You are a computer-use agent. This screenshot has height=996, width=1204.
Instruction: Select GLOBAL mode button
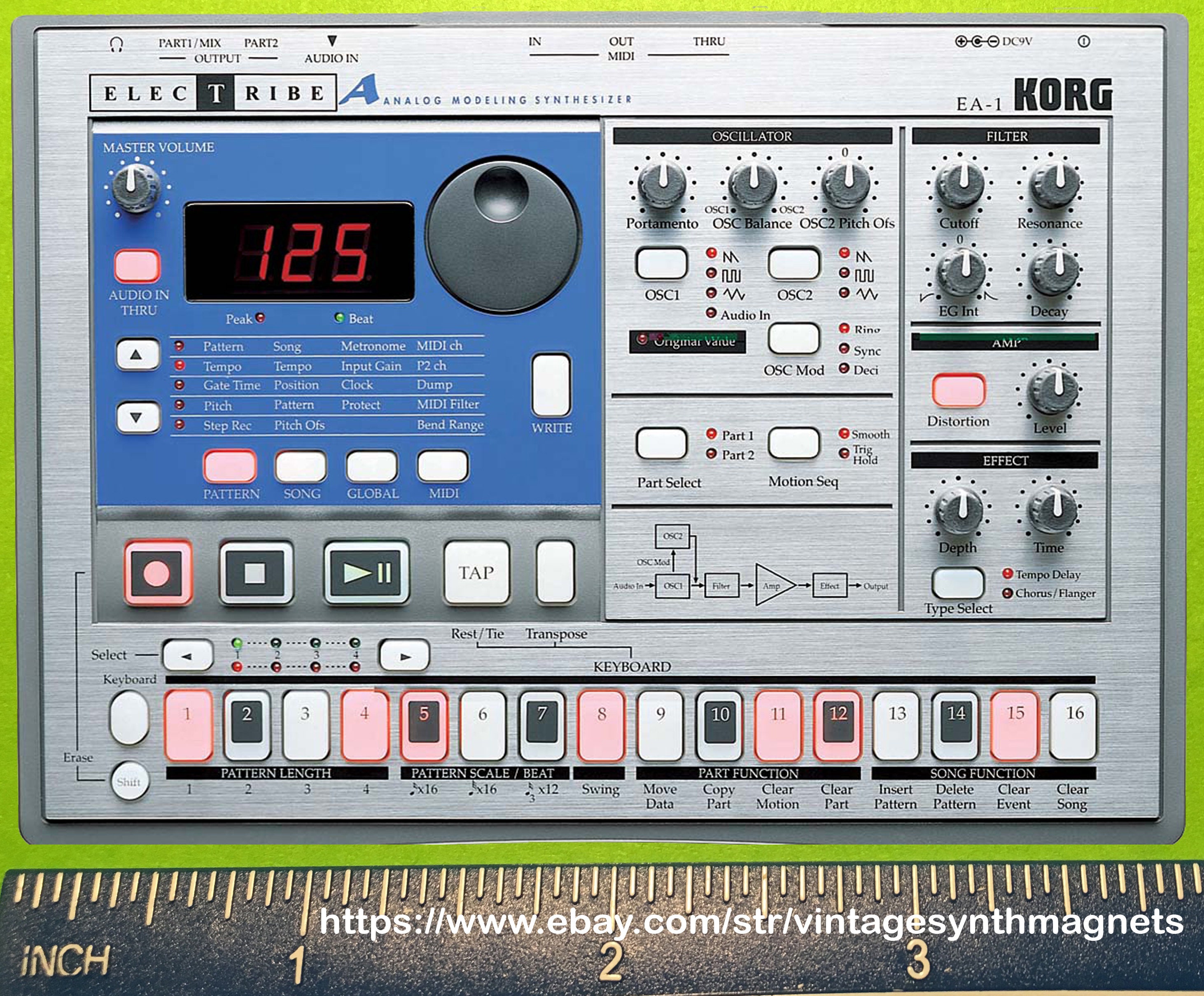coord(371,466)
